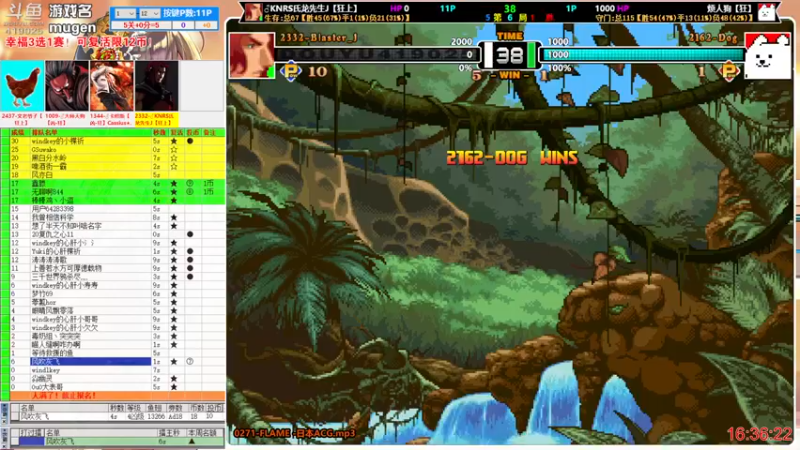
Task: Click the hollow star in GSuwako row
Action: (x=174, y=149)
